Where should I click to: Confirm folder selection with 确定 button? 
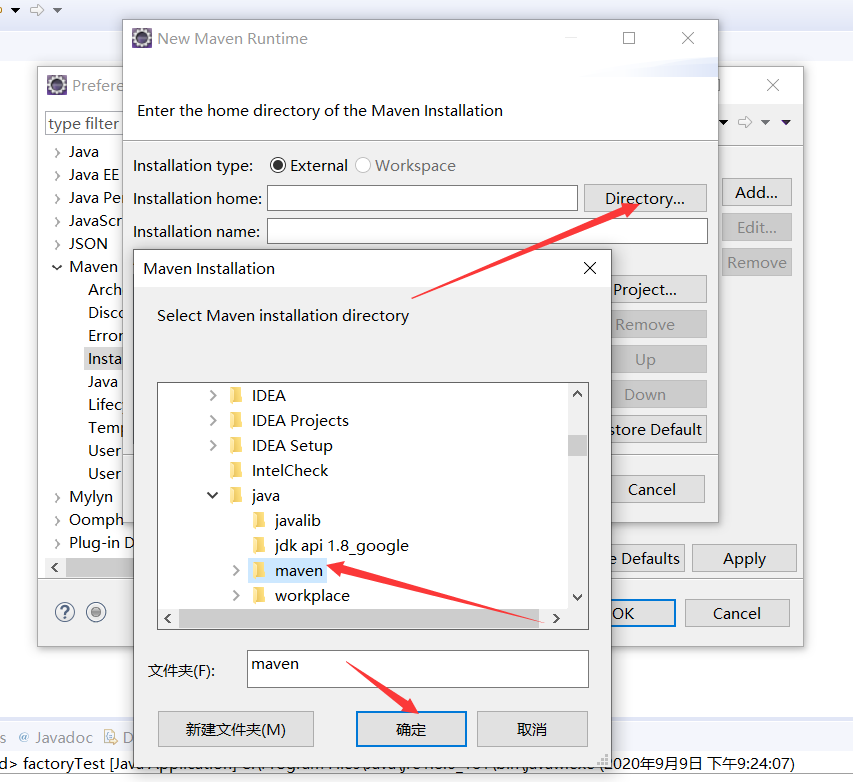pos(411,729)
